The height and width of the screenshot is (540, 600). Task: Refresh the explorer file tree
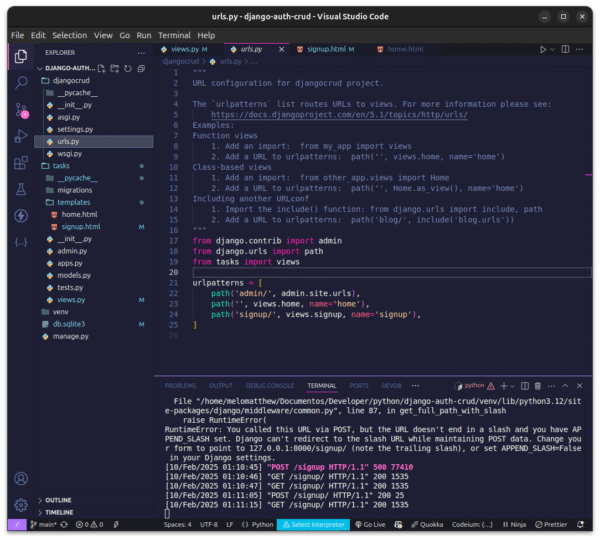[x=128, y=69]
